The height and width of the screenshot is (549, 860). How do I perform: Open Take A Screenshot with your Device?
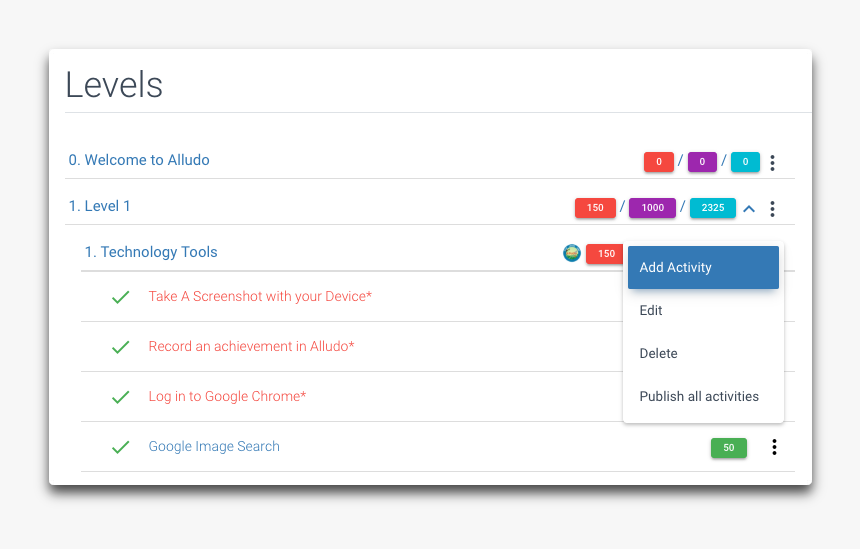click(x=260, y=296)
